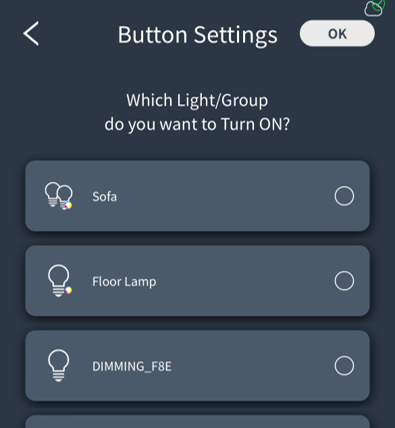Select the Floor Lamp radio button
Viewport: 395px width, 428px height.
click(344, 281)
